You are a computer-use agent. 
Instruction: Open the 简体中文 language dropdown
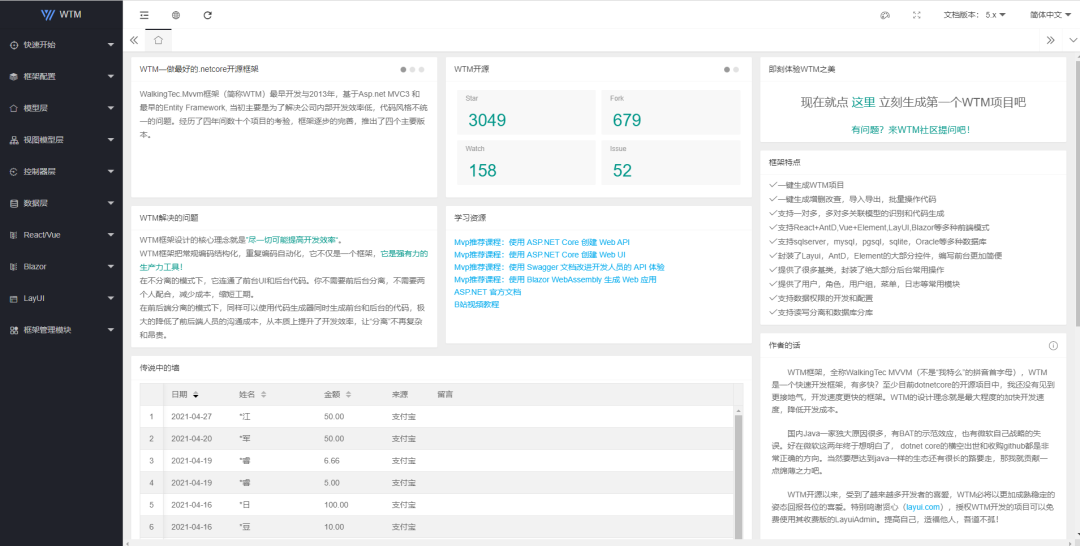click(x=1050, y=15)
